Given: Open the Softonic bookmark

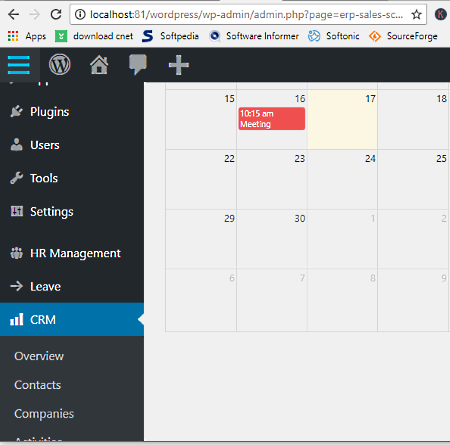Looking at the screenshot, I should click(334, 36).
